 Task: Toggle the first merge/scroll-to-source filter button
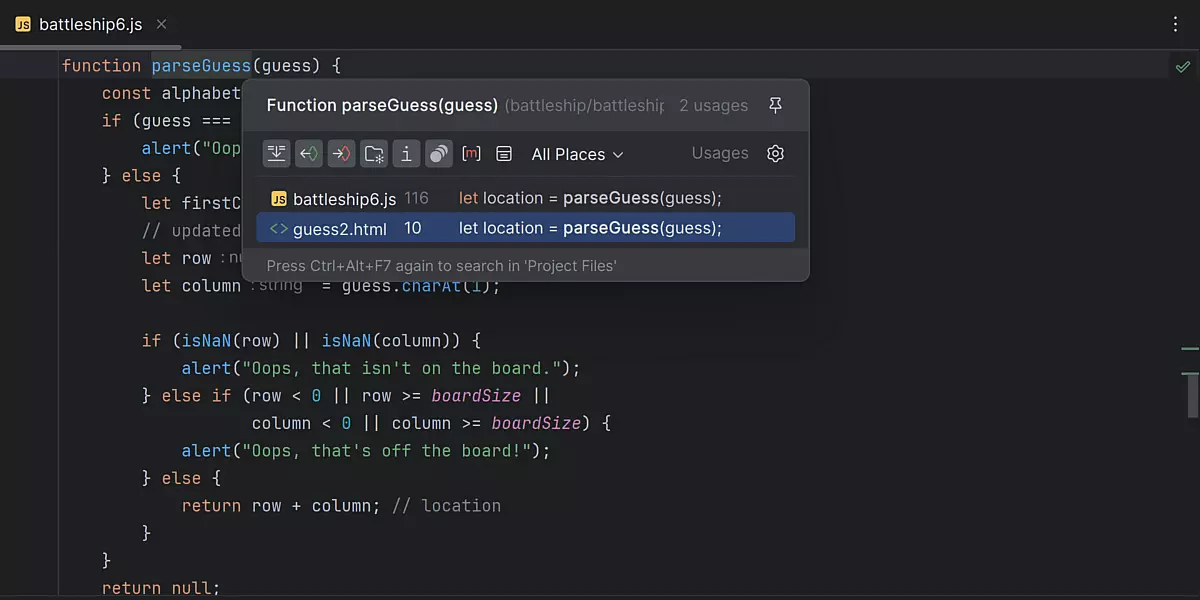tap(276, 154)
